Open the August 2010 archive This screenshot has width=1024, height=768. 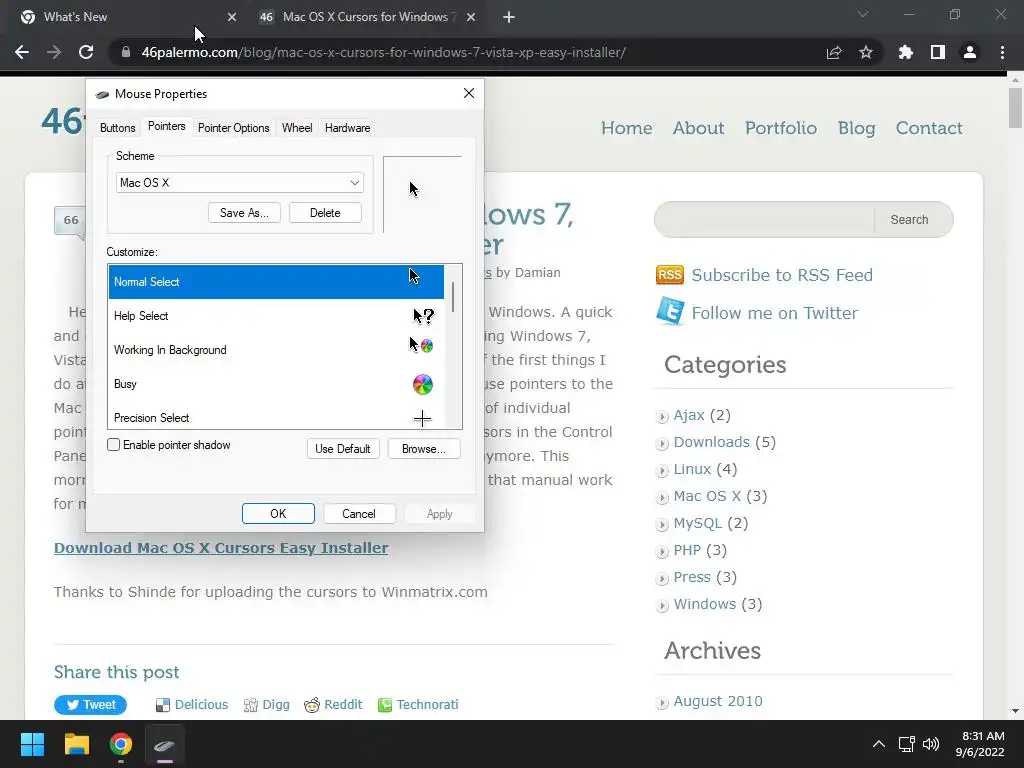(718, 701)
